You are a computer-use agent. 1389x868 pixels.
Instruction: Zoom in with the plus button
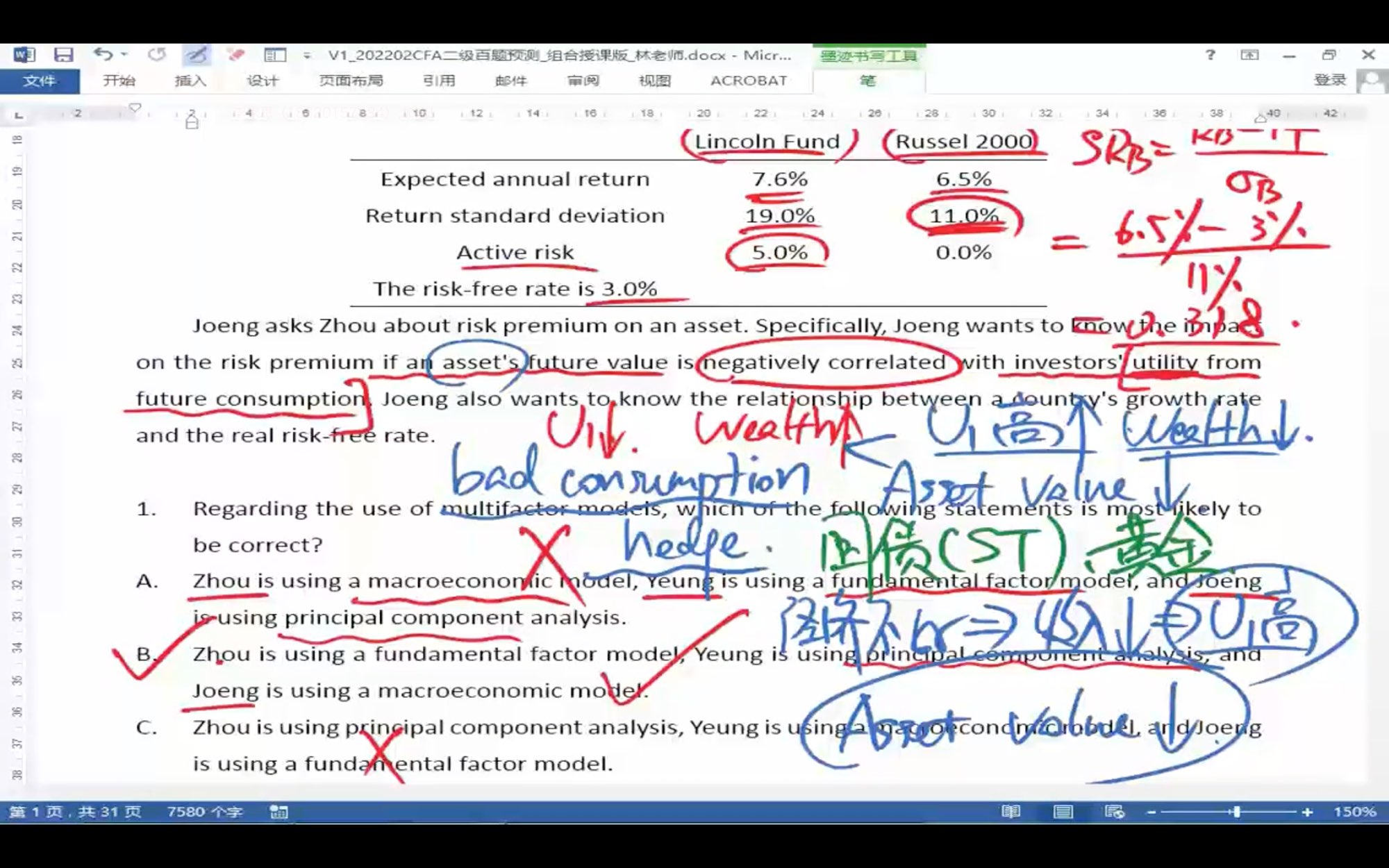pos(1307,812)
